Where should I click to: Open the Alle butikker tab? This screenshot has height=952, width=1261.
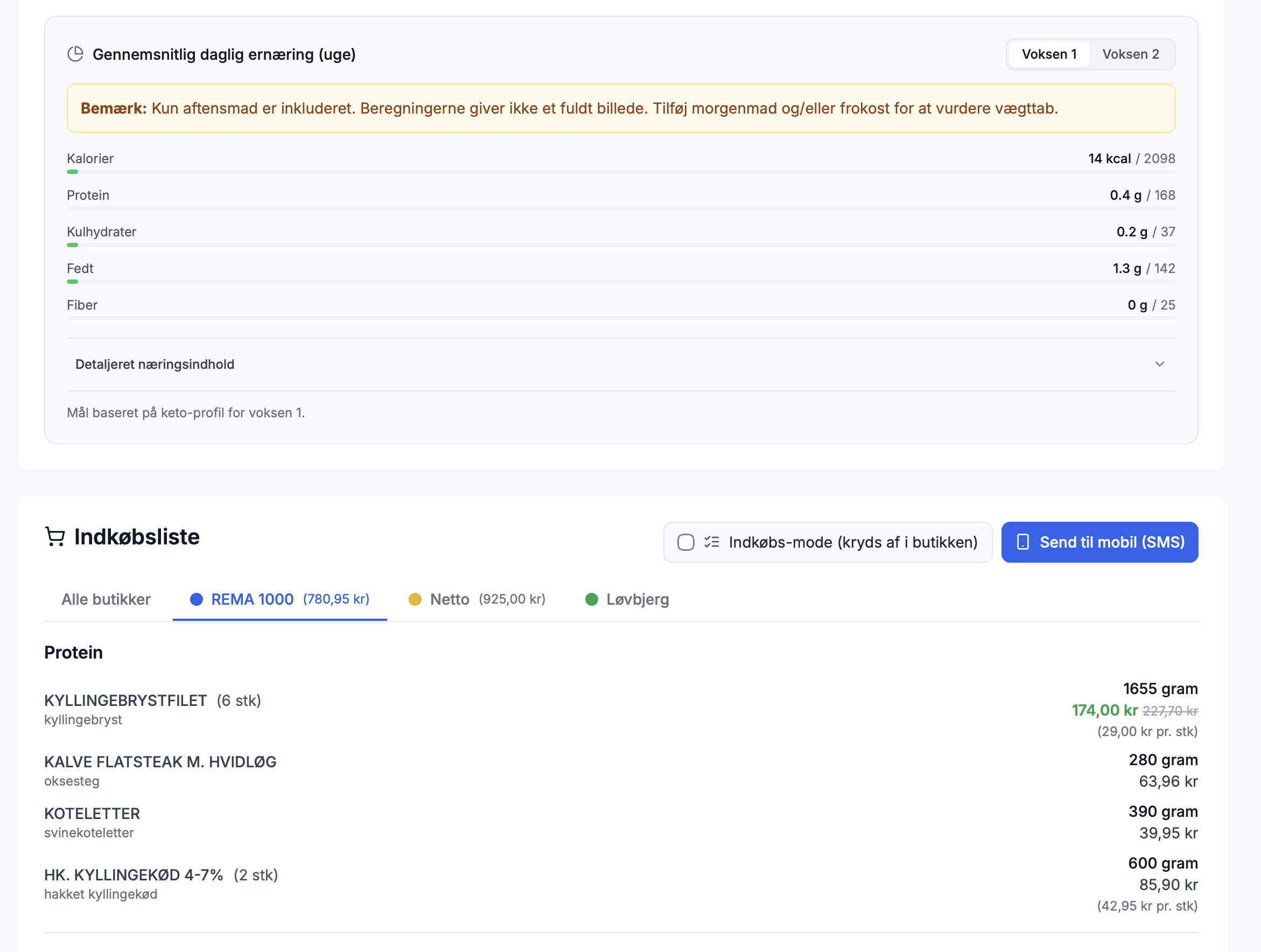pos(106,599)
